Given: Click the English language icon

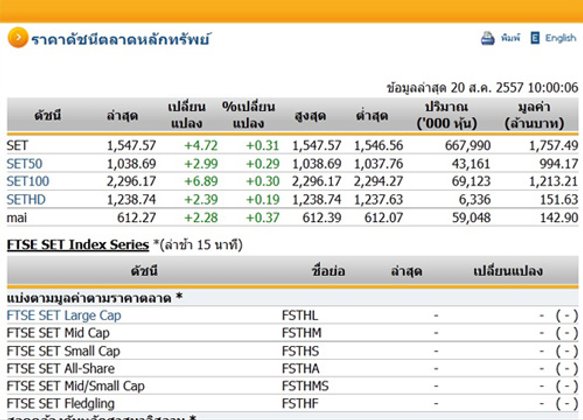Looking at the screenshot, I should (535, 38).
